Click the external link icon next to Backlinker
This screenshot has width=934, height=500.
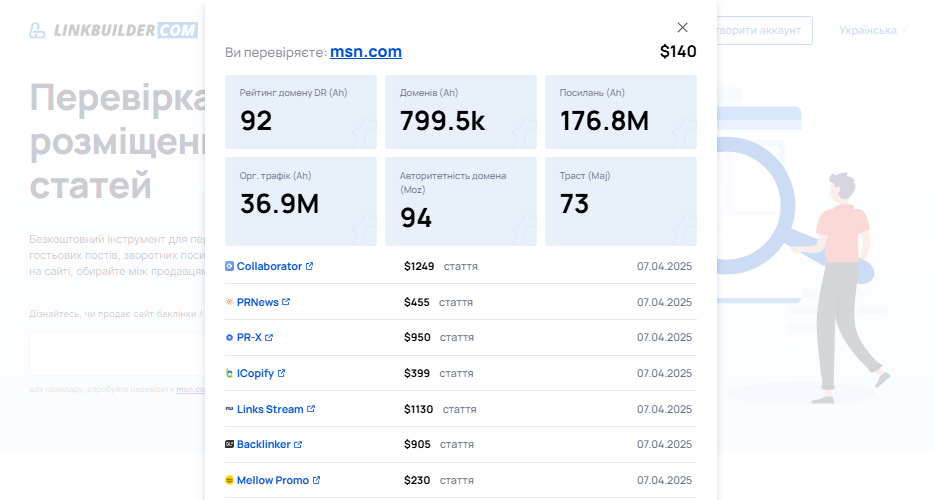coord(298,445)
